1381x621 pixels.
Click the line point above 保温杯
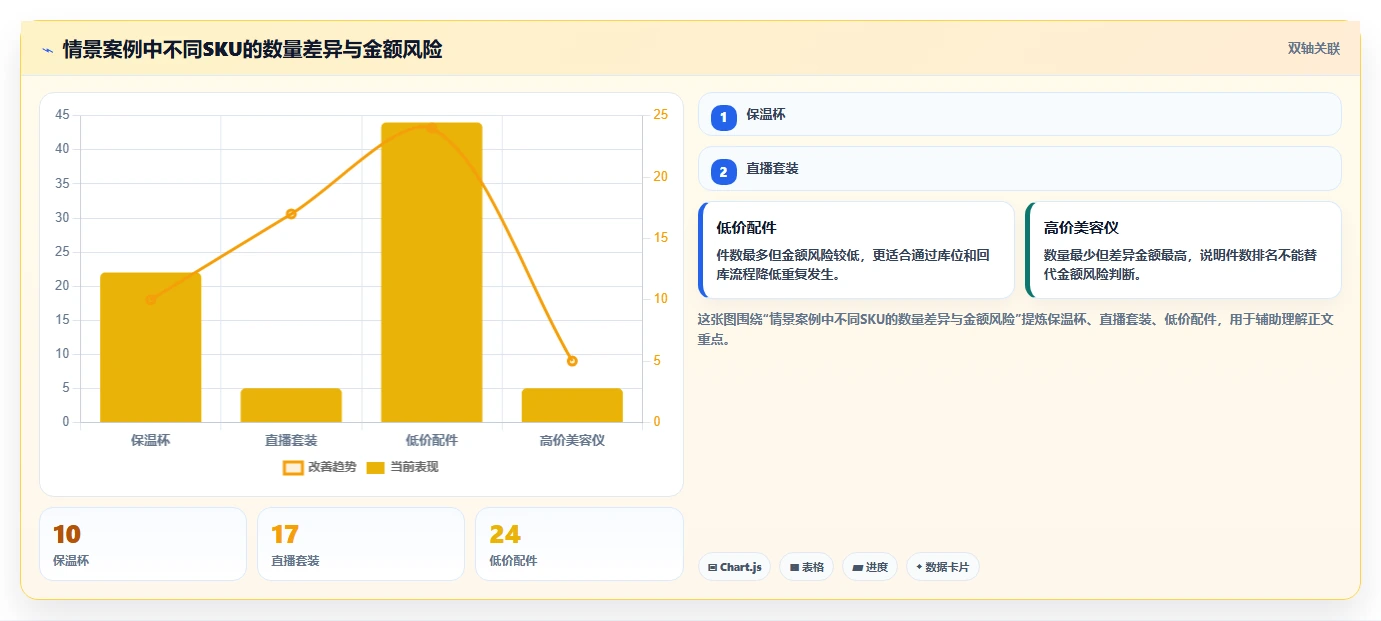coord(150,299)
